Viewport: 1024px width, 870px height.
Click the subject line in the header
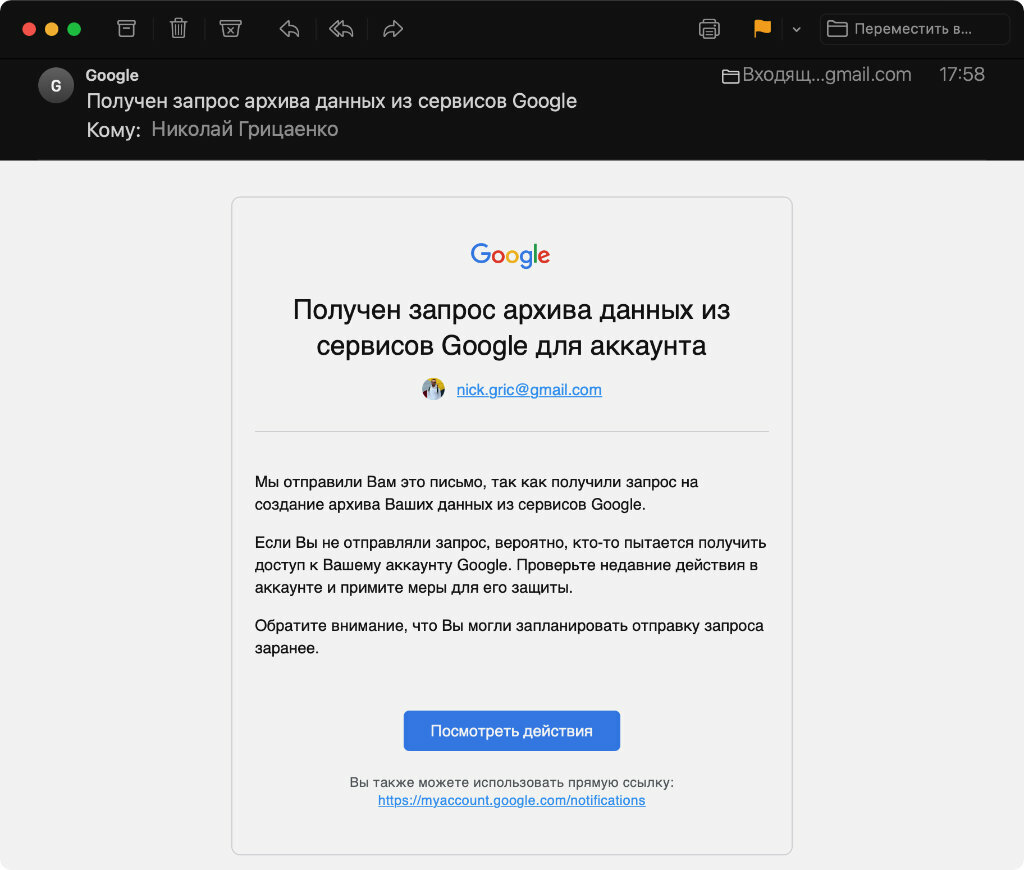point(332,101)
